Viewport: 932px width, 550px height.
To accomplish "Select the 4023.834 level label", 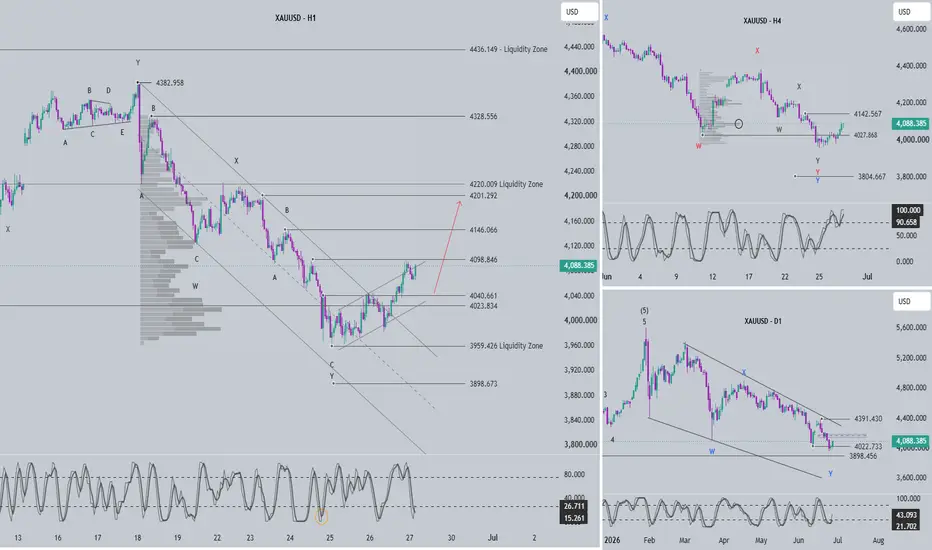I will coord(483,306).
